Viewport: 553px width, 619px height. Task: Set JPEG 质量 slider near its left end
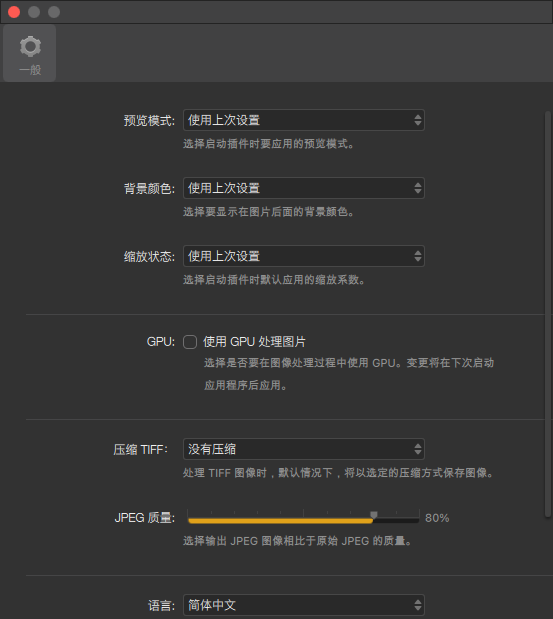[x=193, y=521]
